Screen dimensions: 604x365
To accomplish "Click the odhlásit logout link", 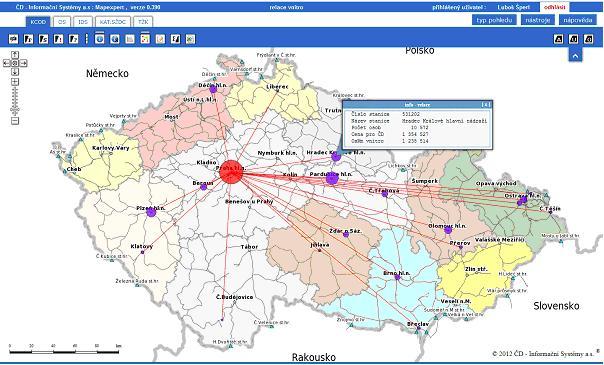I will pos(555,7).
